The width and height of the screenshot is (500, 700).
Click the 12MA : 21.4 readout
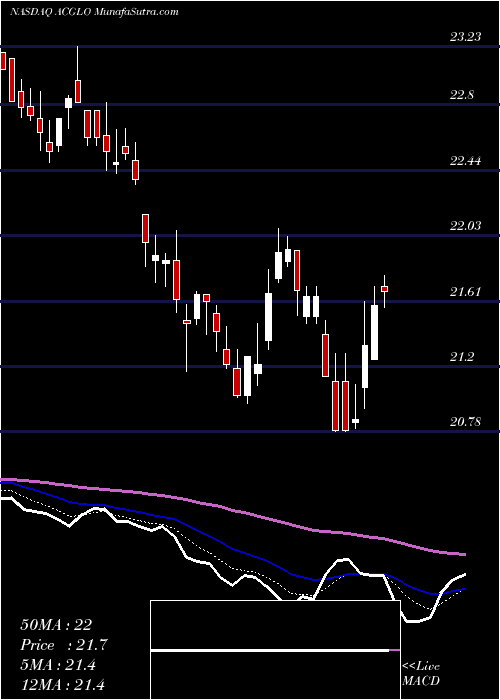click(x=62, y=684)
